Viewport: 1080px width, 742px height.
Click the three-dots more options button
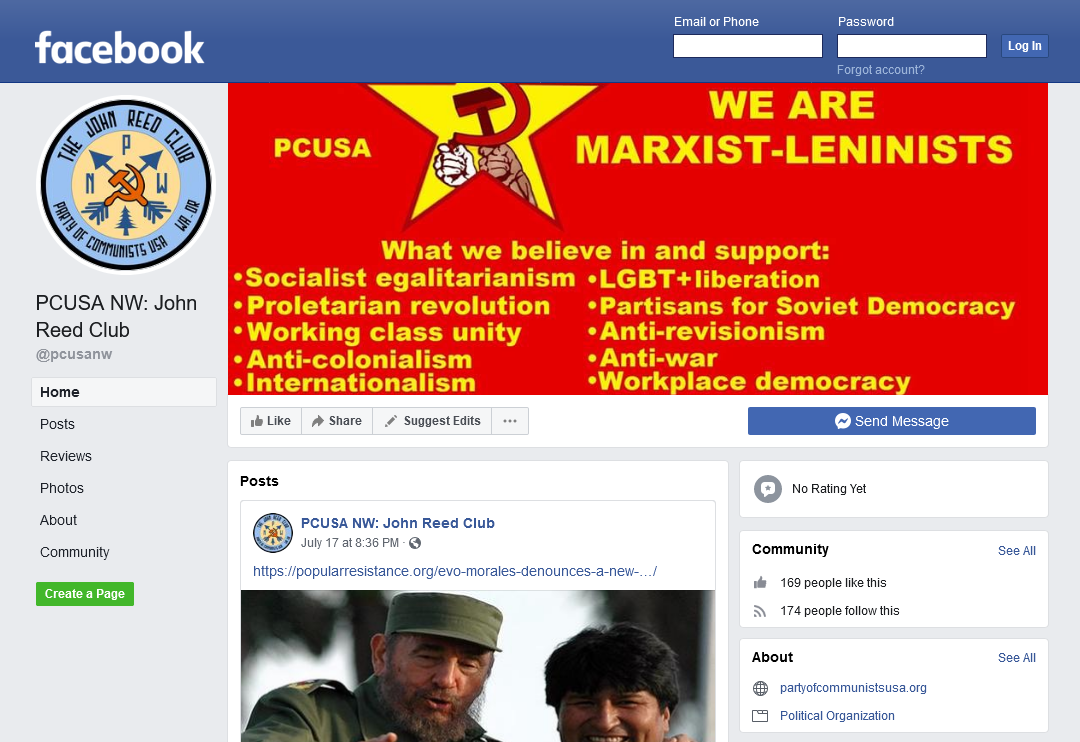[510, 421]
